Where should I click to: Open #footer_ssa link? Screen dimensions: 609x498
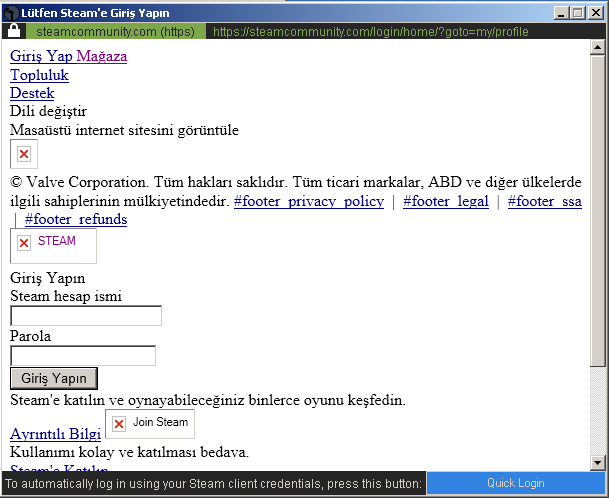[545, 201]
